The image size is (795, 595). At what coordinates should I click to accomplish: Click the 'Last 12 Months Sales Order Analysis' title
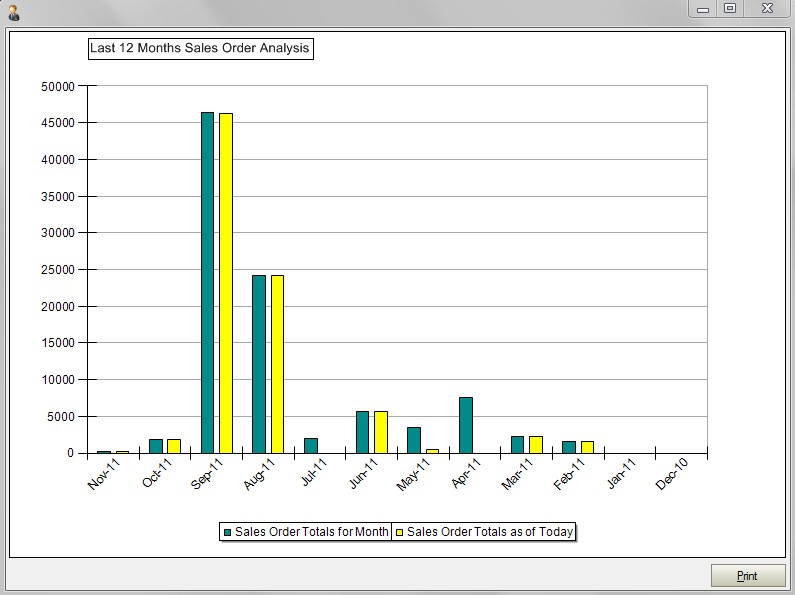(x=200, y=48)
